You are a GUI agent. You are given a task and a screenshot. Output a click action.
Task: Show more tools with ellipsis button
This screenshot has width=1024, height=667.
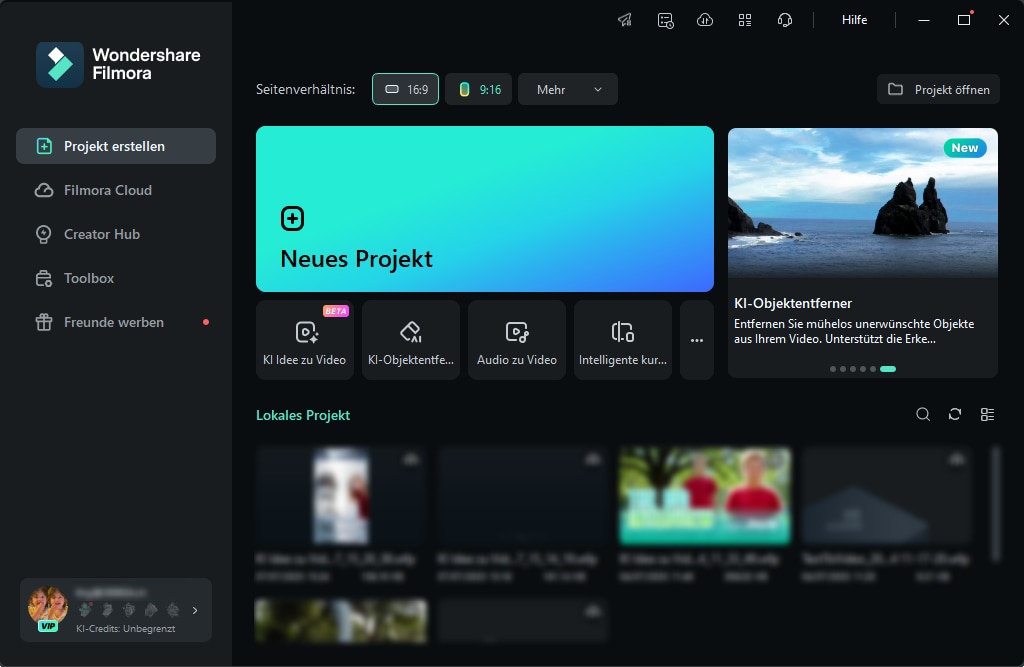tap(697, 340)
